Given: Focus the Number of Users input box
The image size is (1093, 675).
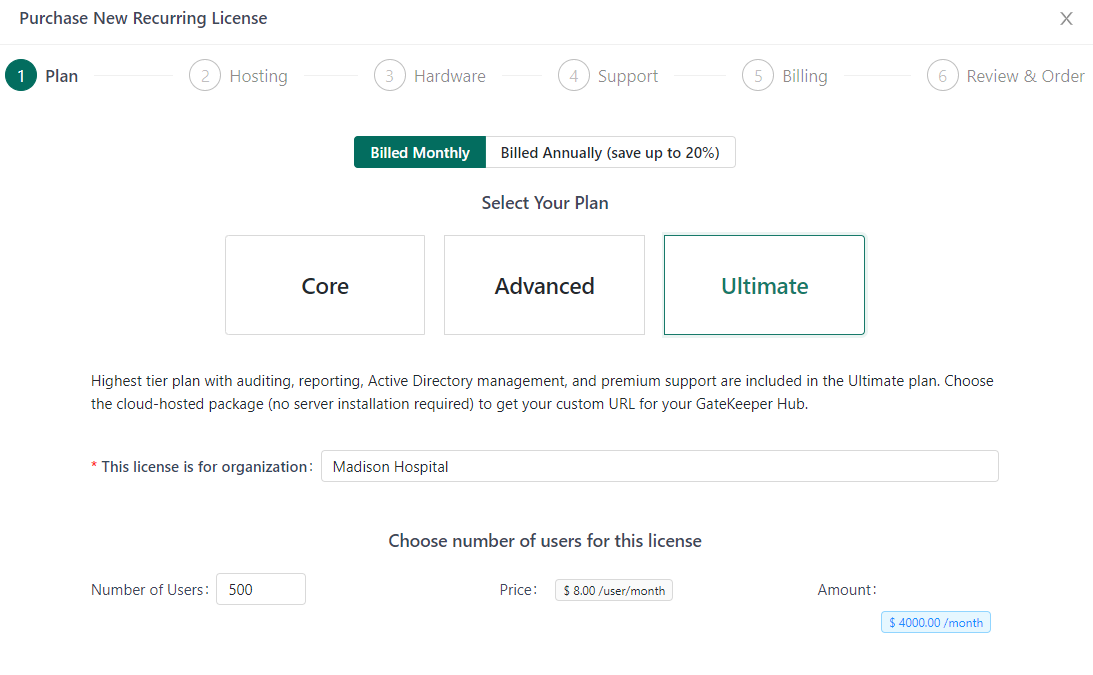Looking at the screenshot, I should point(260,589).
